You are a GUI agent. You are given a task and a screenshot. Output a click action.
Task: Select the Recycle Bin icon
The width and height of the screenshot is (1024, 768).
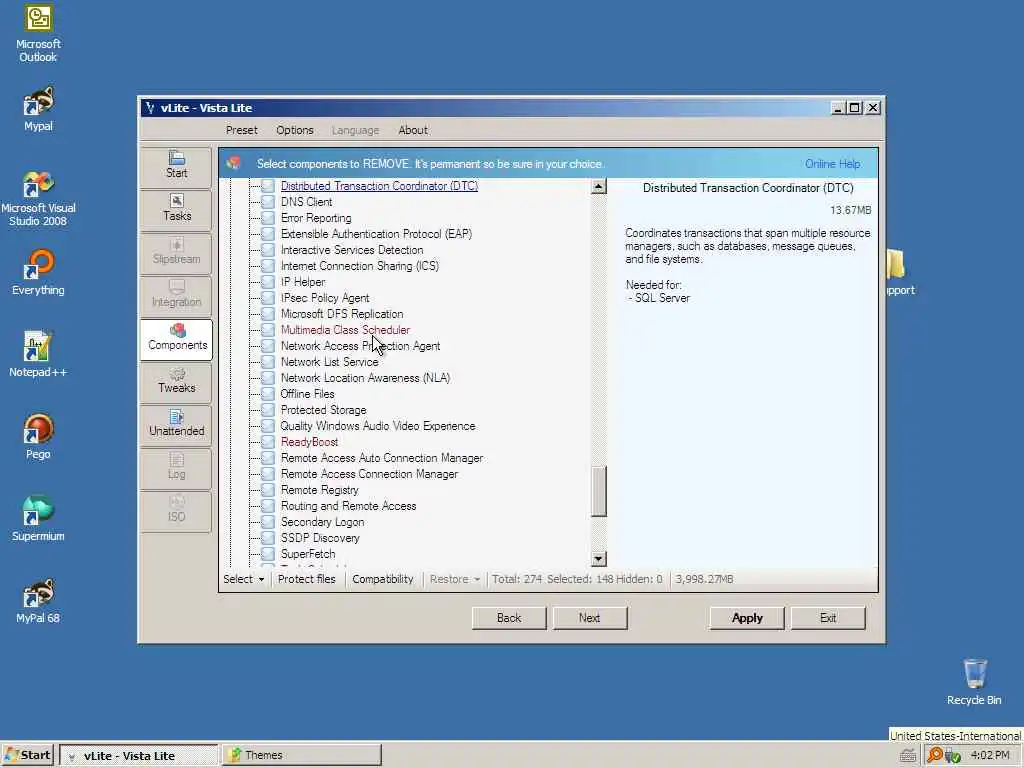[x=974, y=682]
